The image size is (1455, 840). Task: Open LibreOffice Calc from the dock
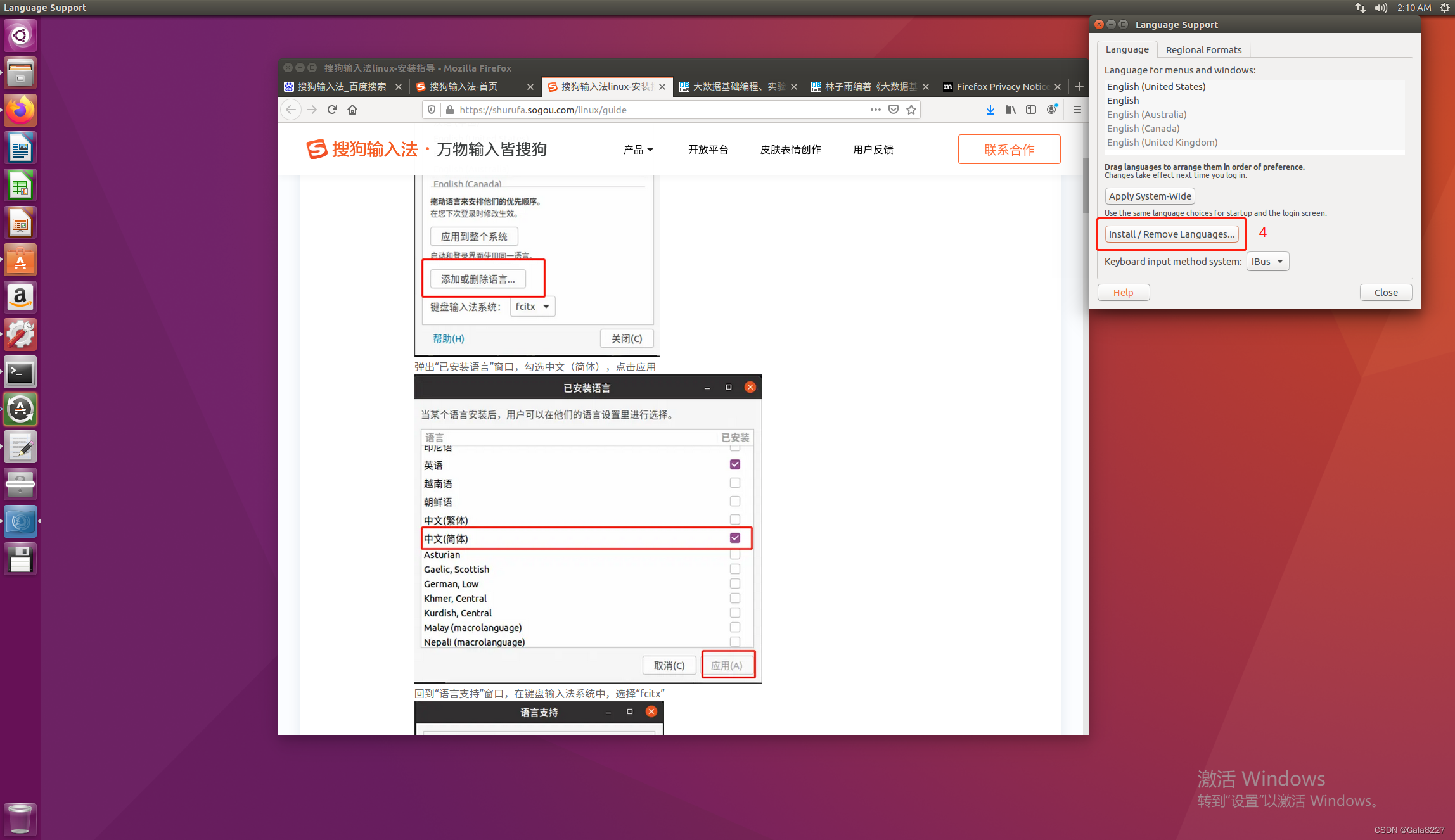tap(20, 186)
